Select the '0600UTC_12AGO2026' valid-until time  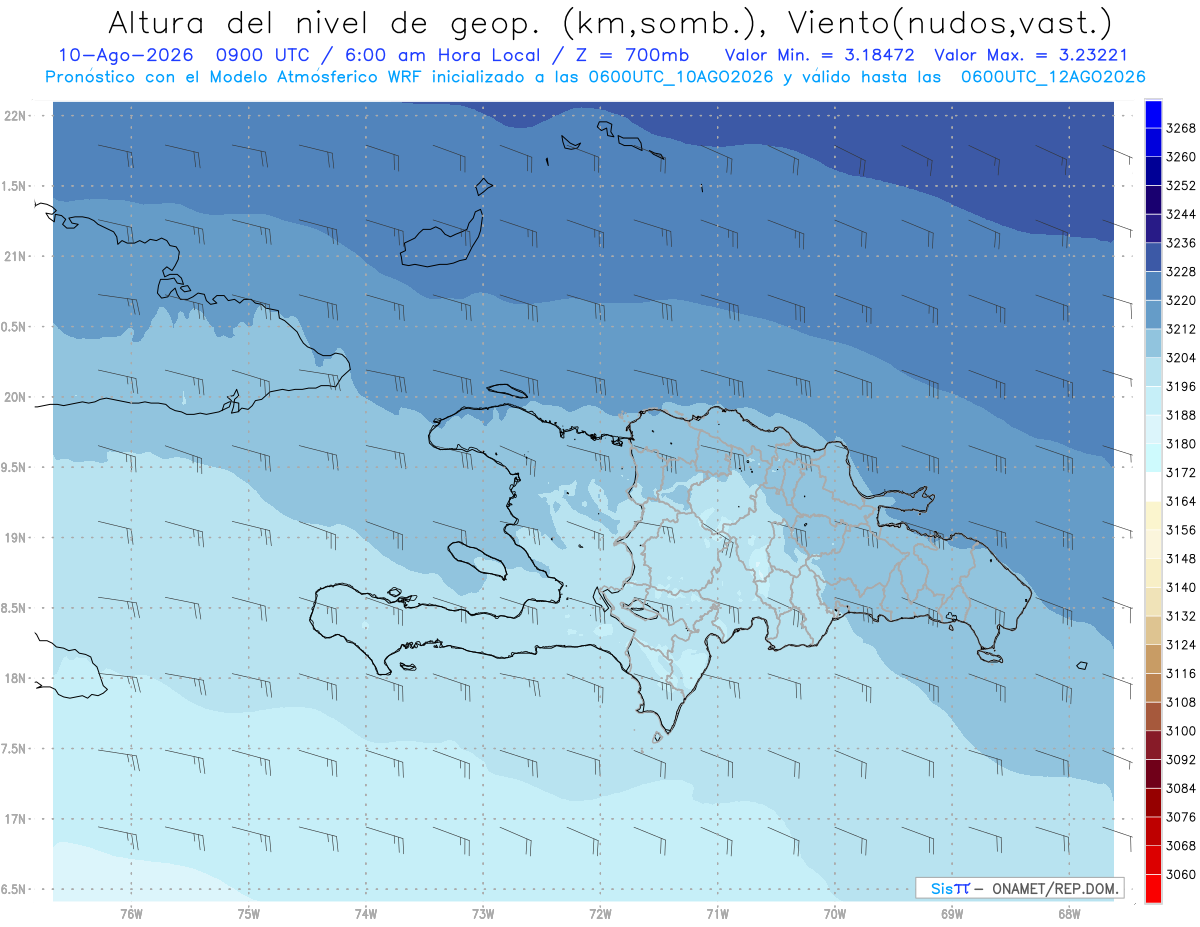point(1053,77)
